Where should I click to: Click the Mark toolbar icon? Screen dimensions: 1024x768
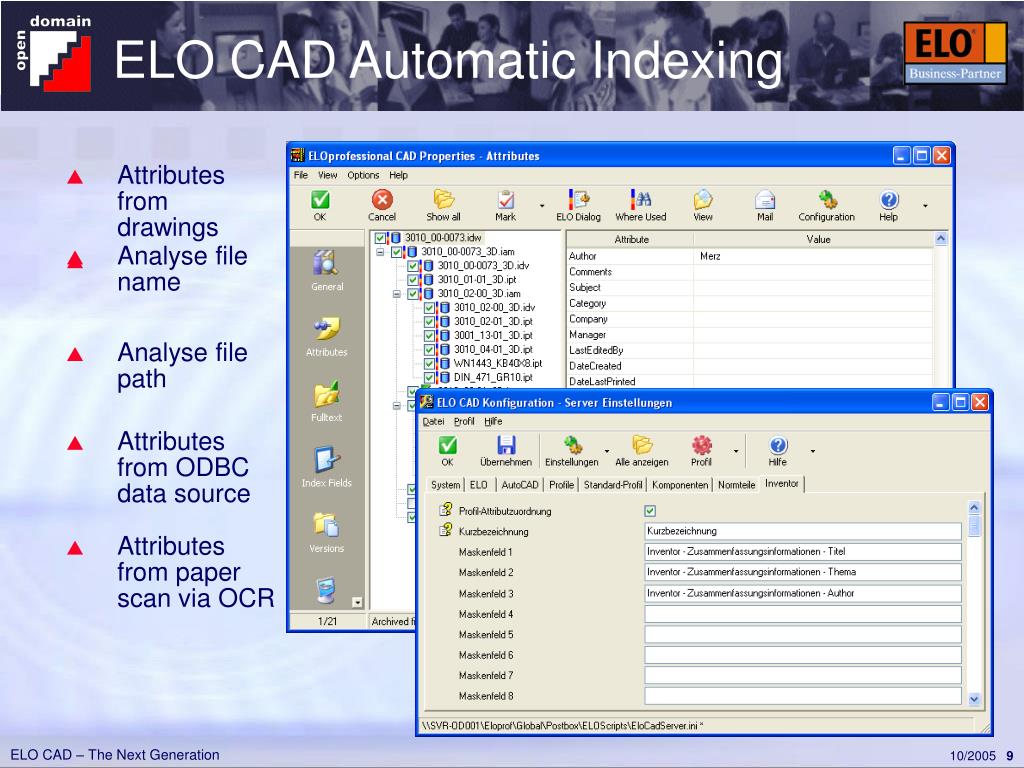pyautogui.click(x=505, y=199)
